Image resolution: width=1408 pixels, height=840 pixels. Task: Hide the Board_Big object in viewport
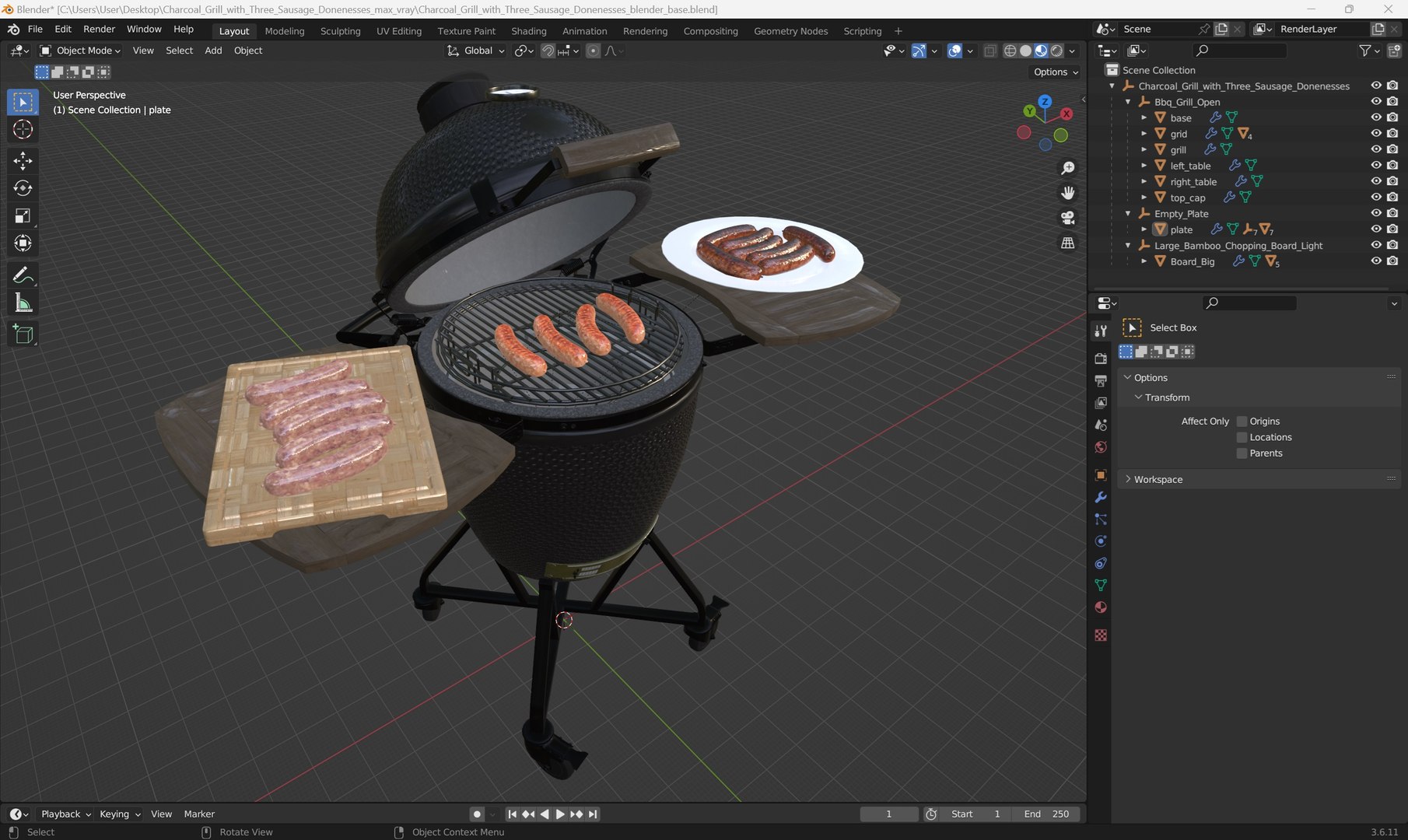1375,261
